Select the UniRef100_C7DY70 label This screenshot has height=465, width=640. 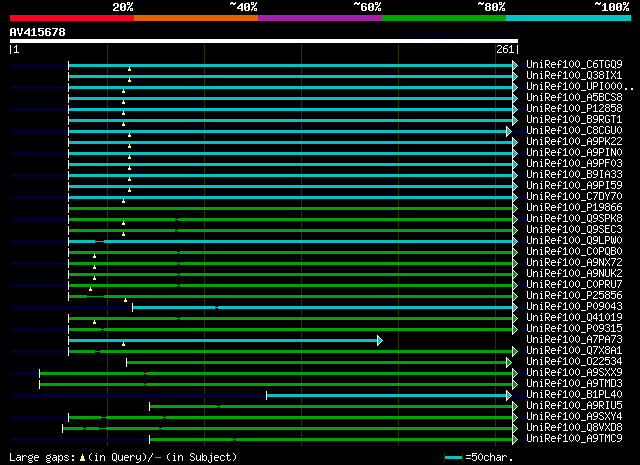[x=574, y=197]
